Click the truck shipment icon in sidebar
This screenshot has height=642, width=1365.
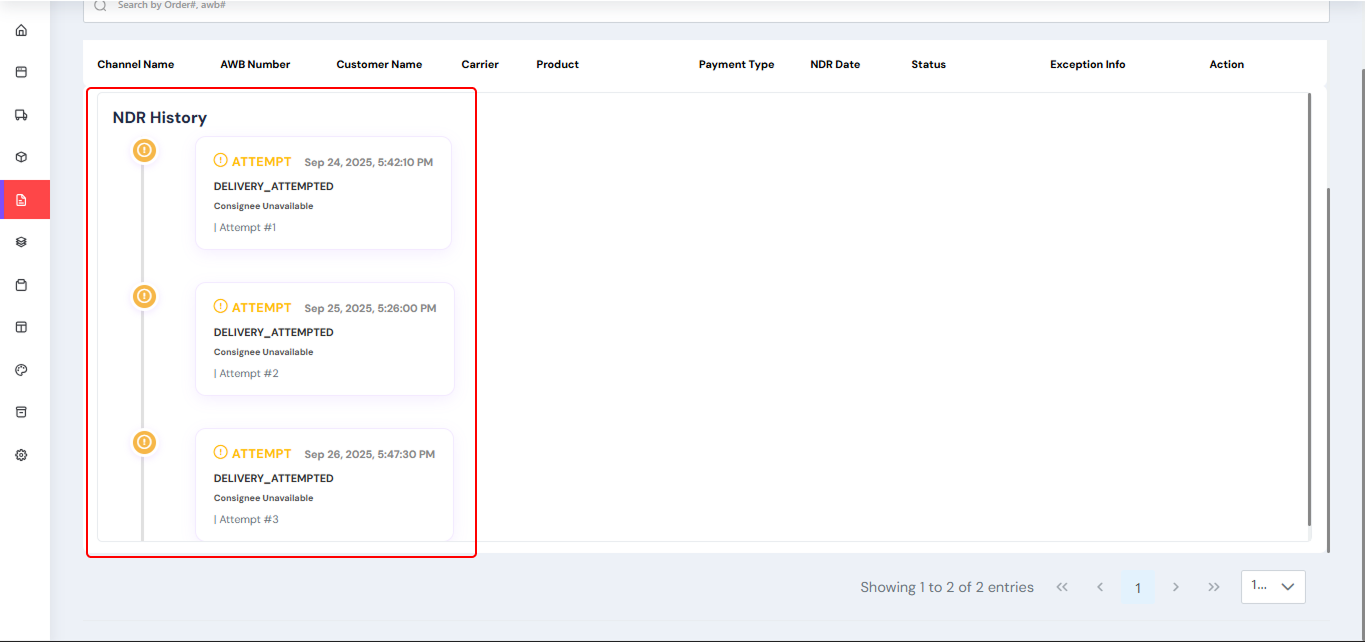[x=21, y=115]
